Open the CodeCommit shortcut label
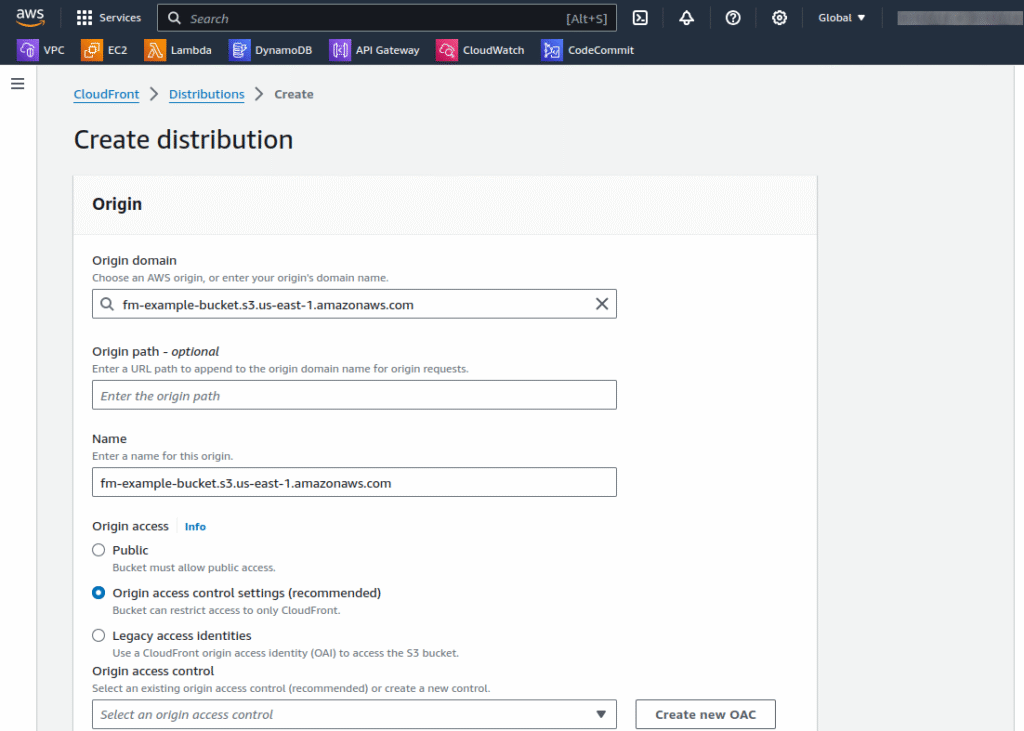The height and width of the screenshot is (731, 1024). (601, 50)
